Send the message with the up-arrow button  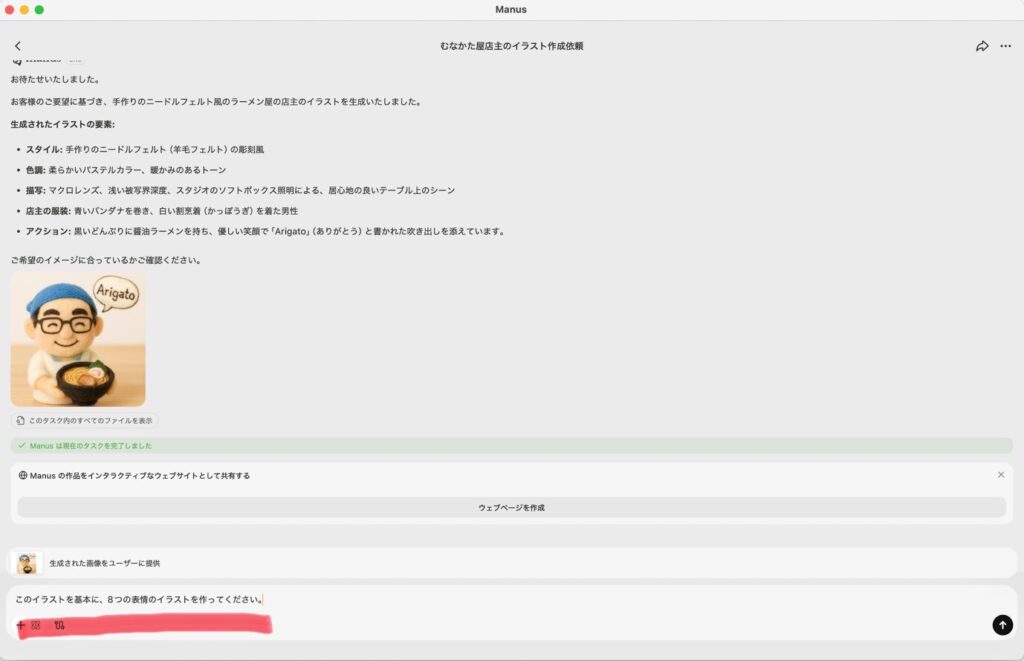[x=1002, y=625]
